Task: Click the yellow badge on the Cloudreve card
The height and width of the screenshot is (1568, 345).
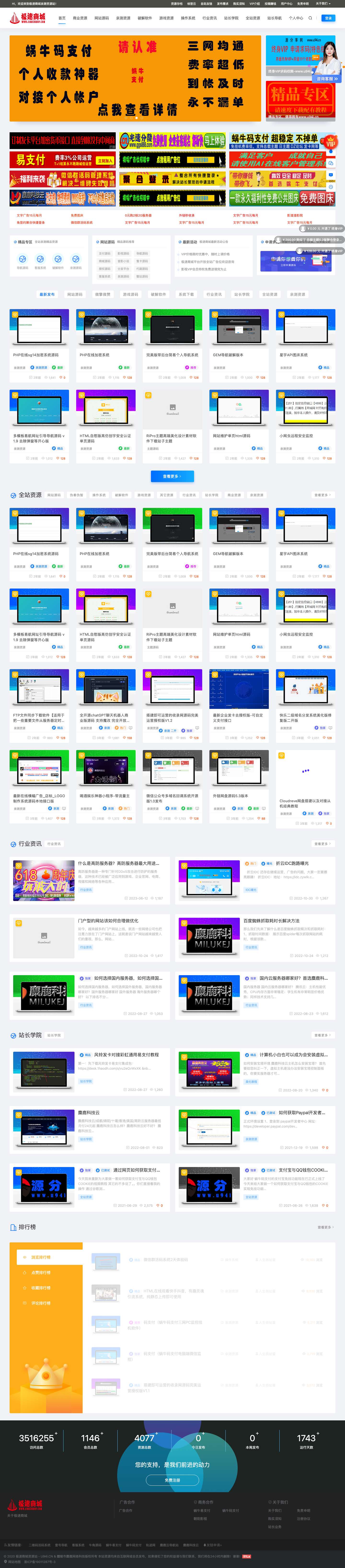Action: pos(282,755)
